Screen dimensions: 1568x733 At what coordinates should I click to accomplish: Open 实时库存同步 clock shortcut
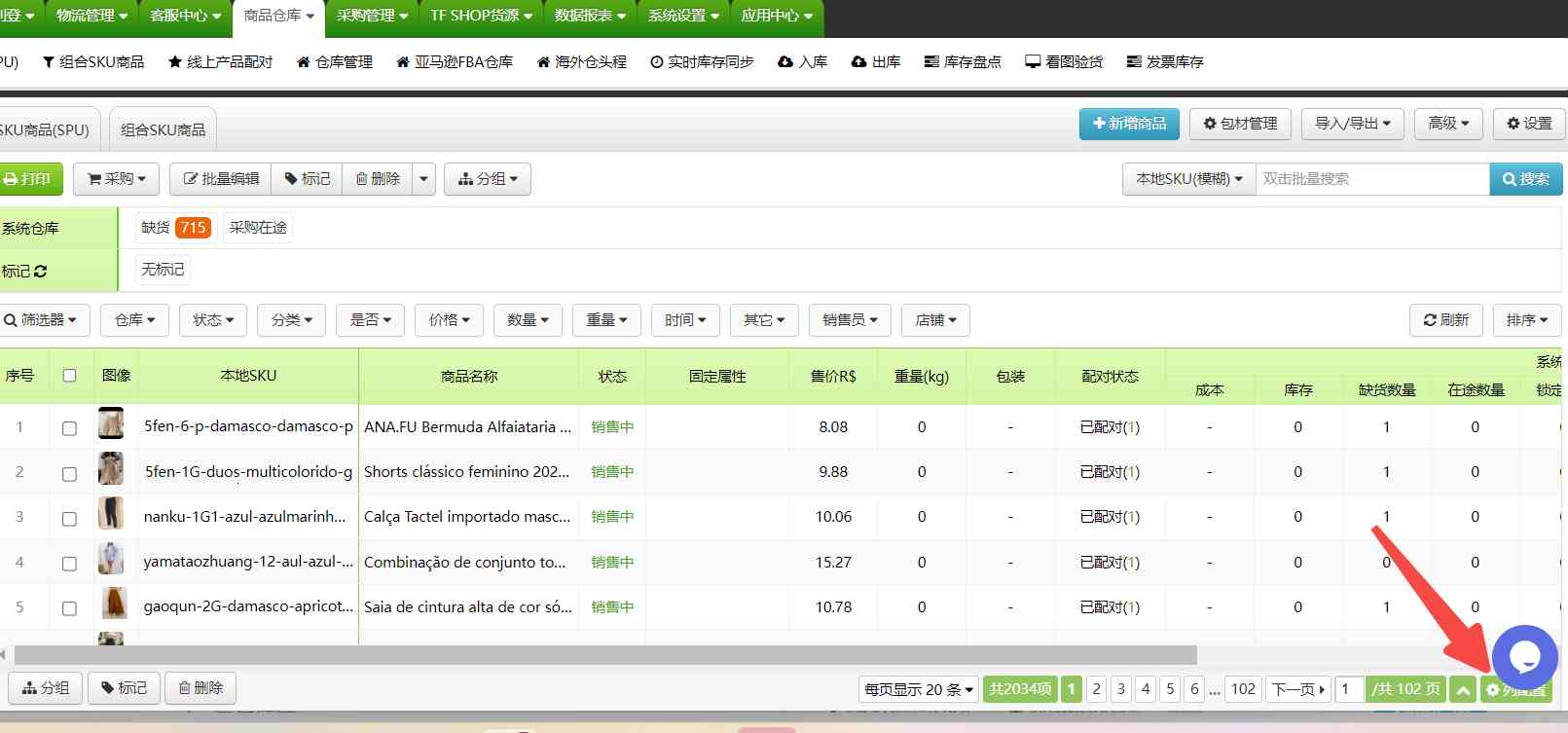[x=702, y=61]
